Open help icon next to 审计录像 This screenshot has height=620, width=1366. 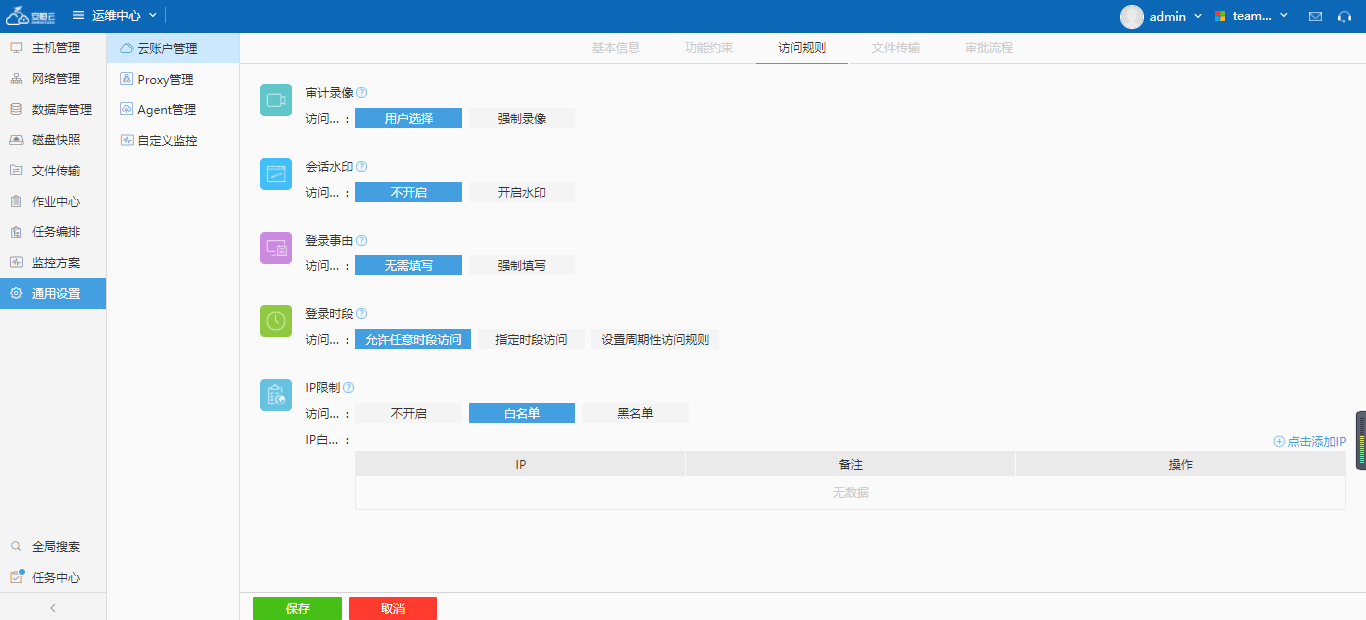click(x=361, y=93)
